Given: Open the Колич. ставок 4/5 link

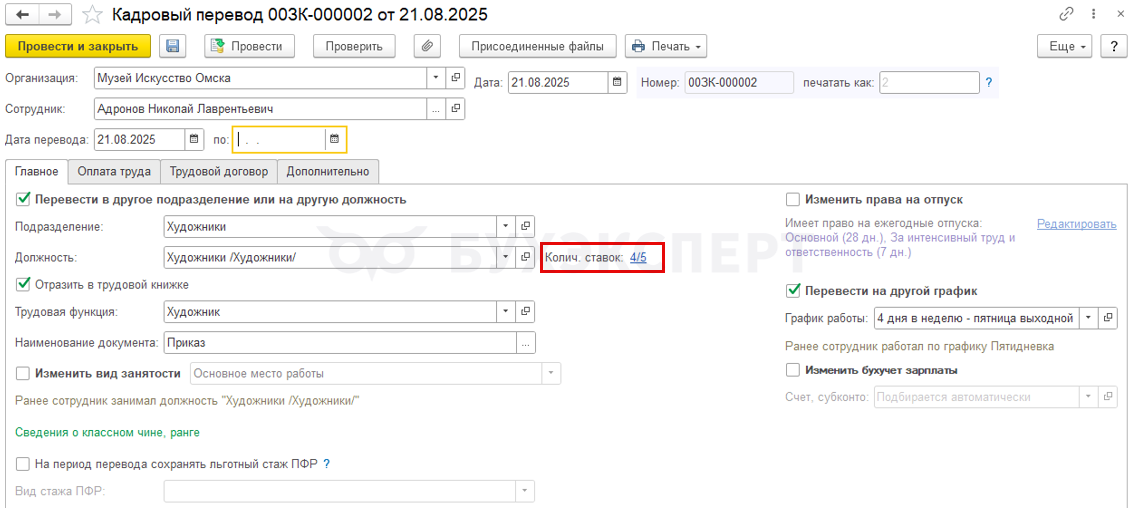Looking at the screenshot, I should point(638,256).
